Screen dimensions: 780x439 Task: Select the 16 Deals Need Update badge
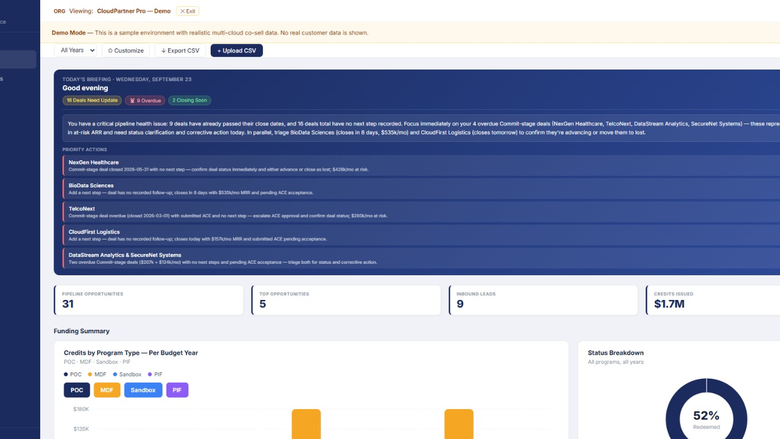pos(92,100)
